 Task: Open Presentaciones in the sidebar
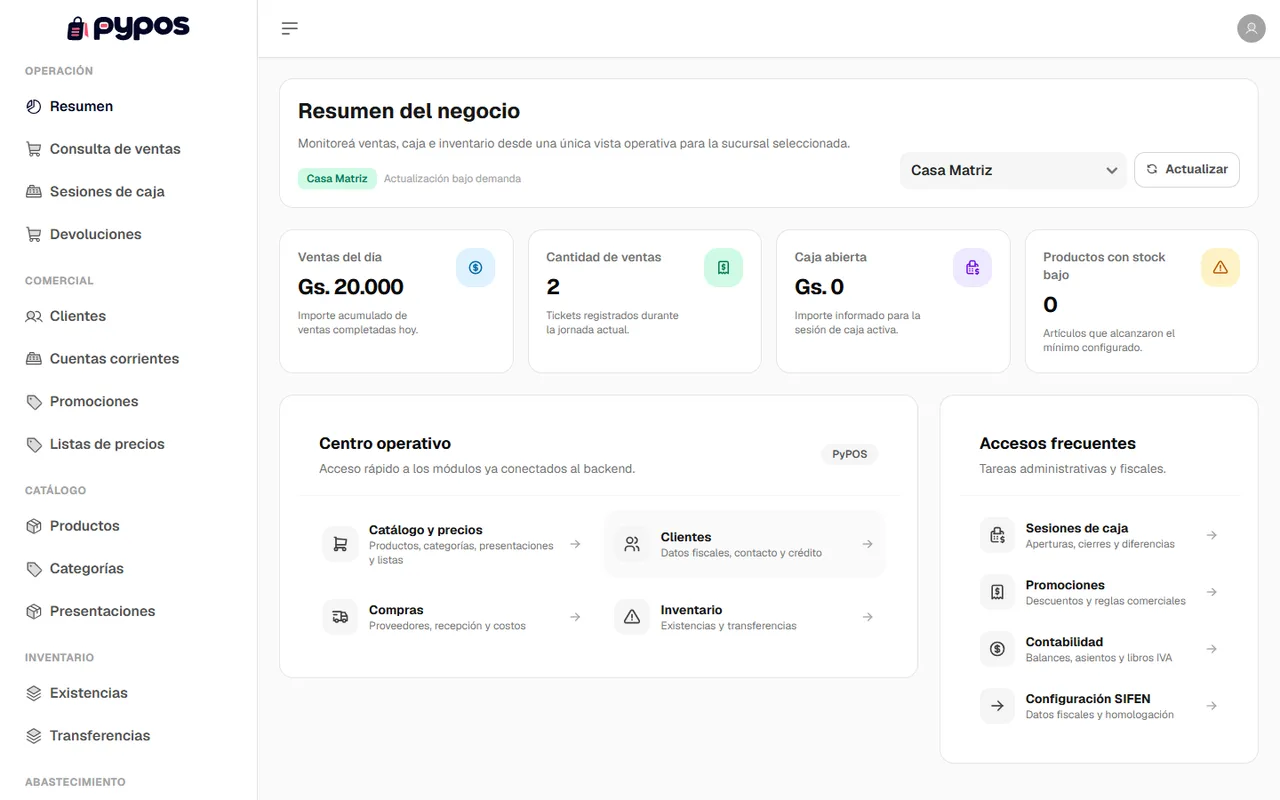point(128,612)
